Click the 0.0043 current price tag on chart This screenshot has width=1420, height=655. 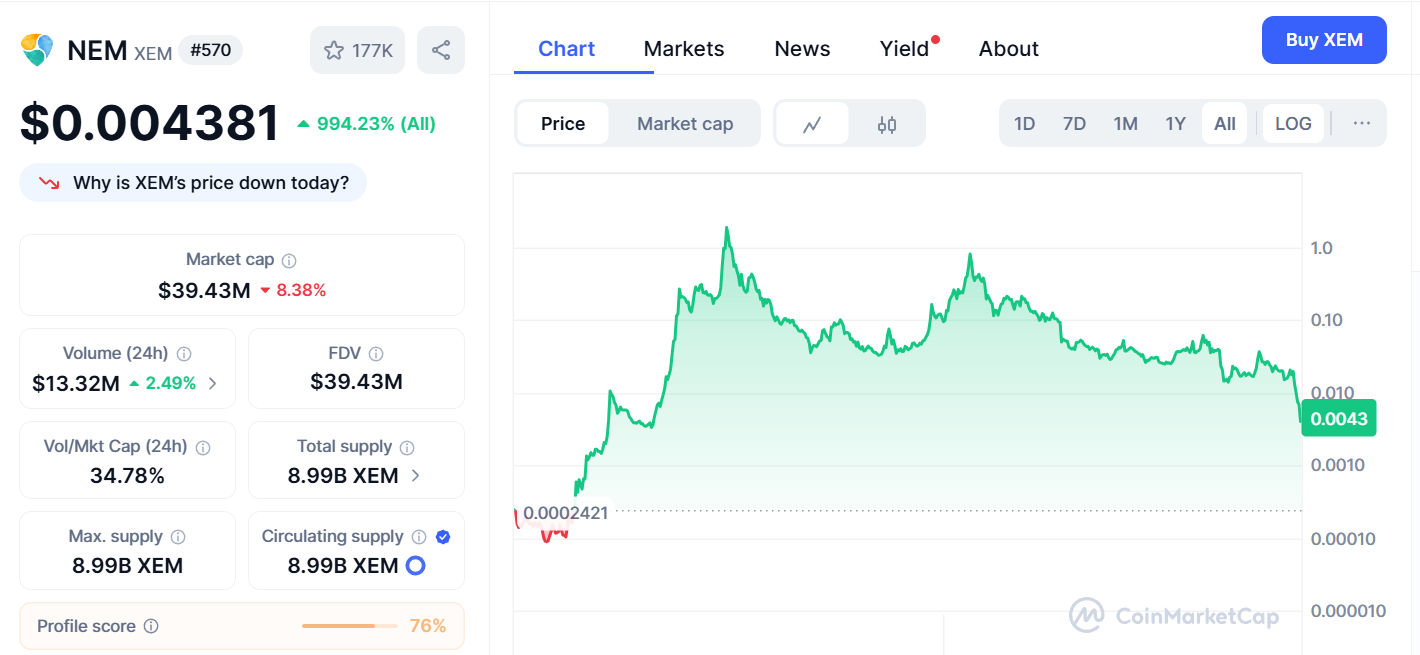[1339, 418]
